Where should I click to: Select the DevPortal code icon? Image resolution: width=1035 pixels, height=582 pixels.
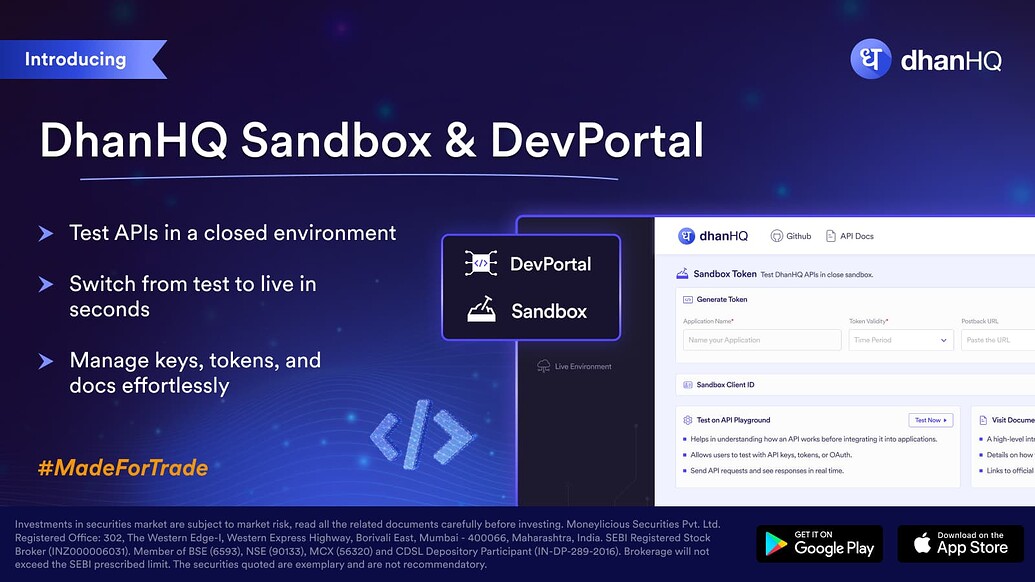[481, 263]
